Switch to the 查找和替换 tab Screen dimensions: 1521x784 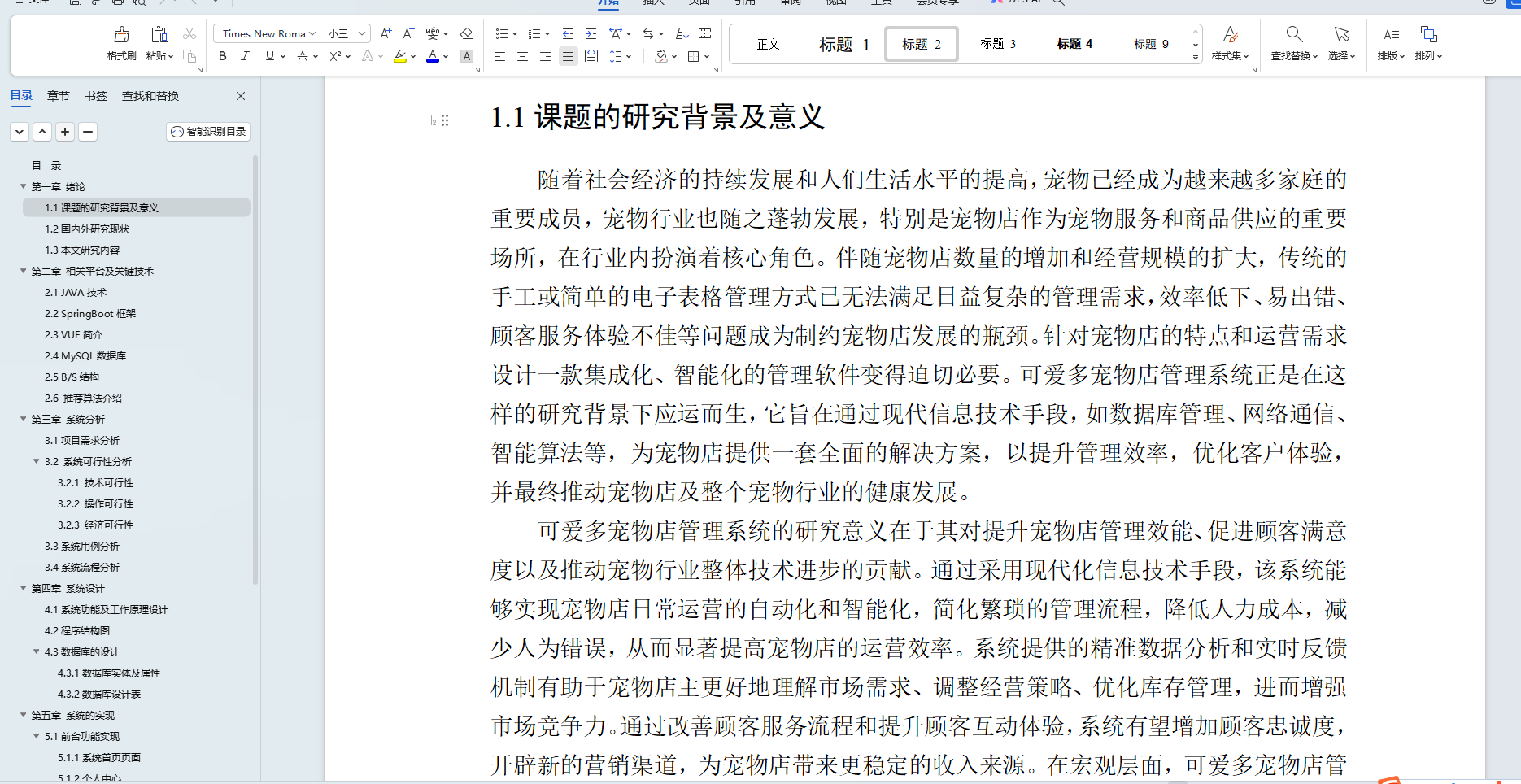[x=150, y=96]
